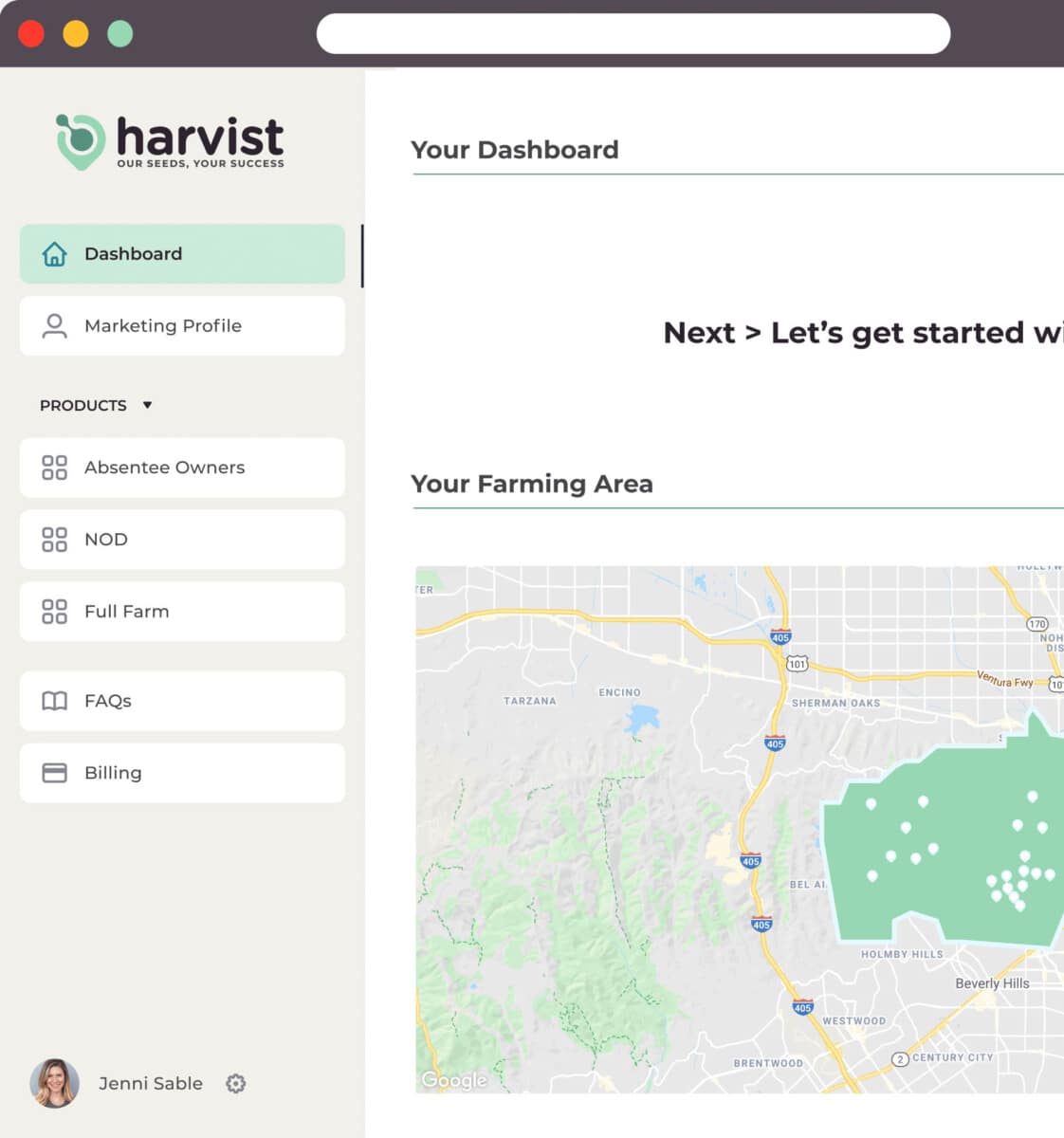Image resolution: width=1064 pixels, height=1138 pixels.
Task: Select the grid icon next to Absentee Owners
Action: (x=55, y=468)
